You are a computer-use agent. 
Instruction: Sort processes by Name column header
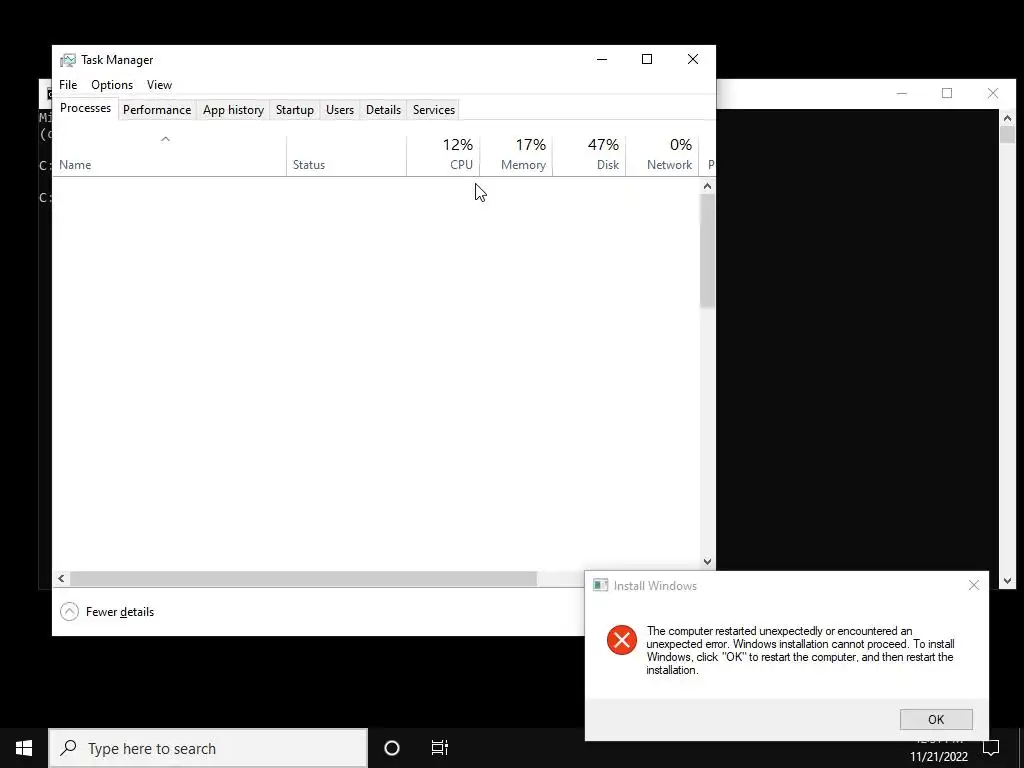coord(169,156)
